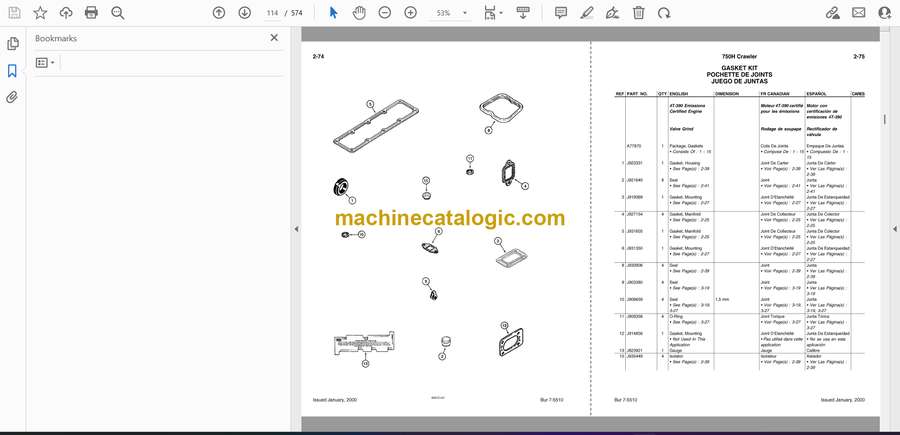Send the file by email
The width and height of the screenshot is (900, 435).
(x=859, y=13)
